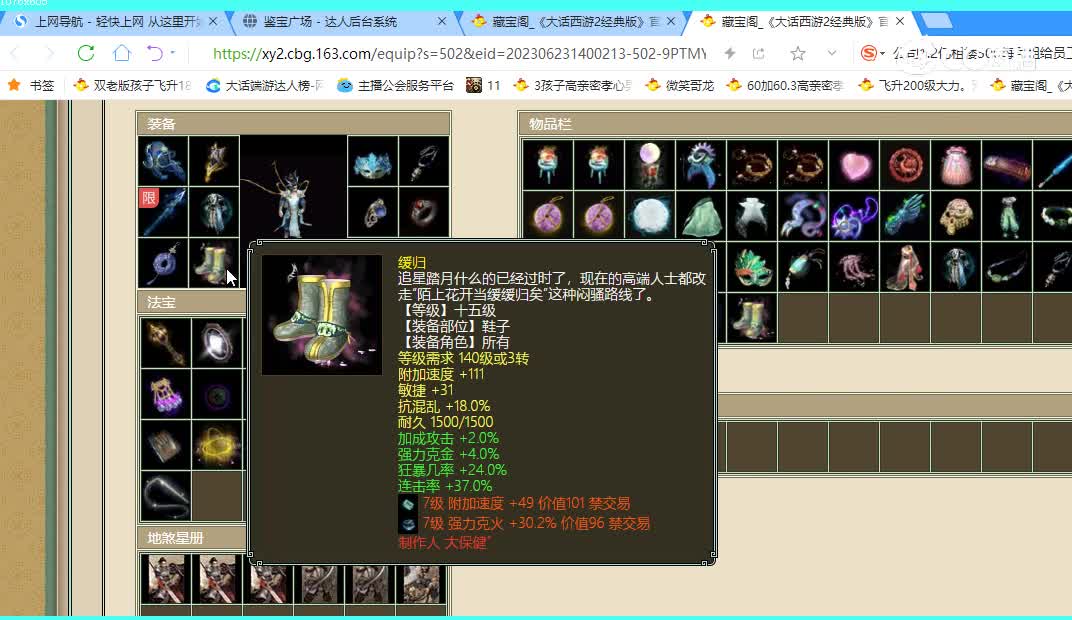Click the character portrait in equipment panel
This screenshot has width=1072, height=620.
tap(293, 187)
